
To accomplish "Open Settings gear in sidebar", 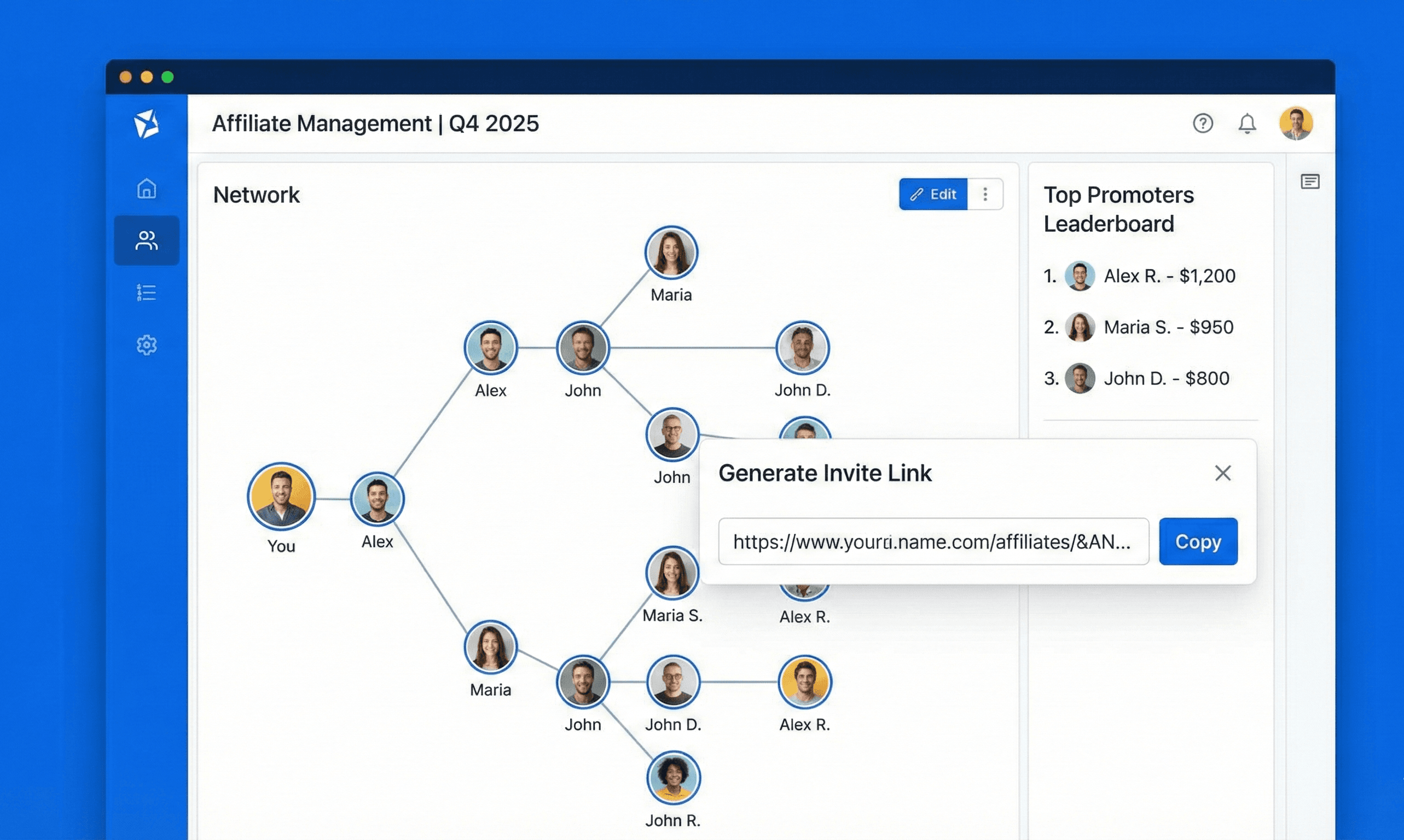I will 147,345.
